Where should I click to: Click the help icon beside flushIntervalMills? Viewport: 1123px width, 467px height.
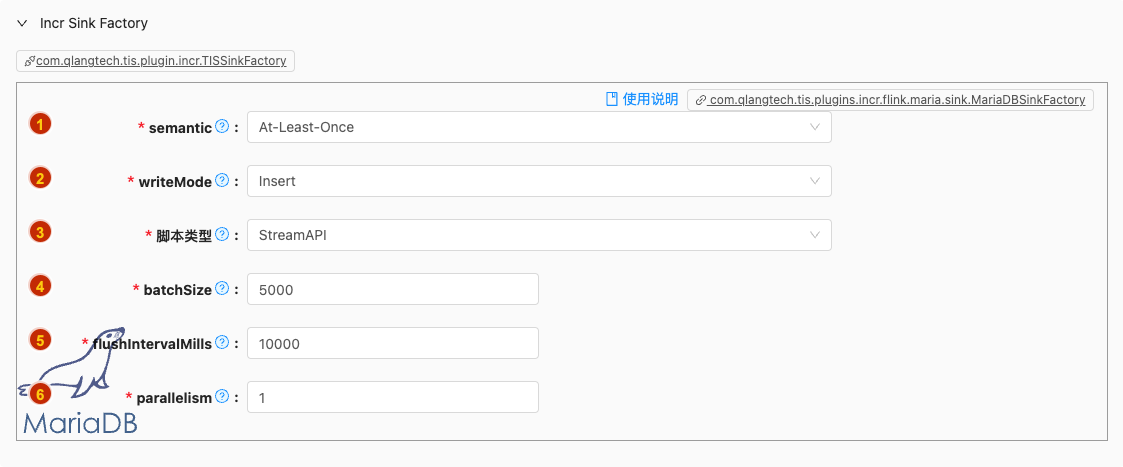coord(222,343)
